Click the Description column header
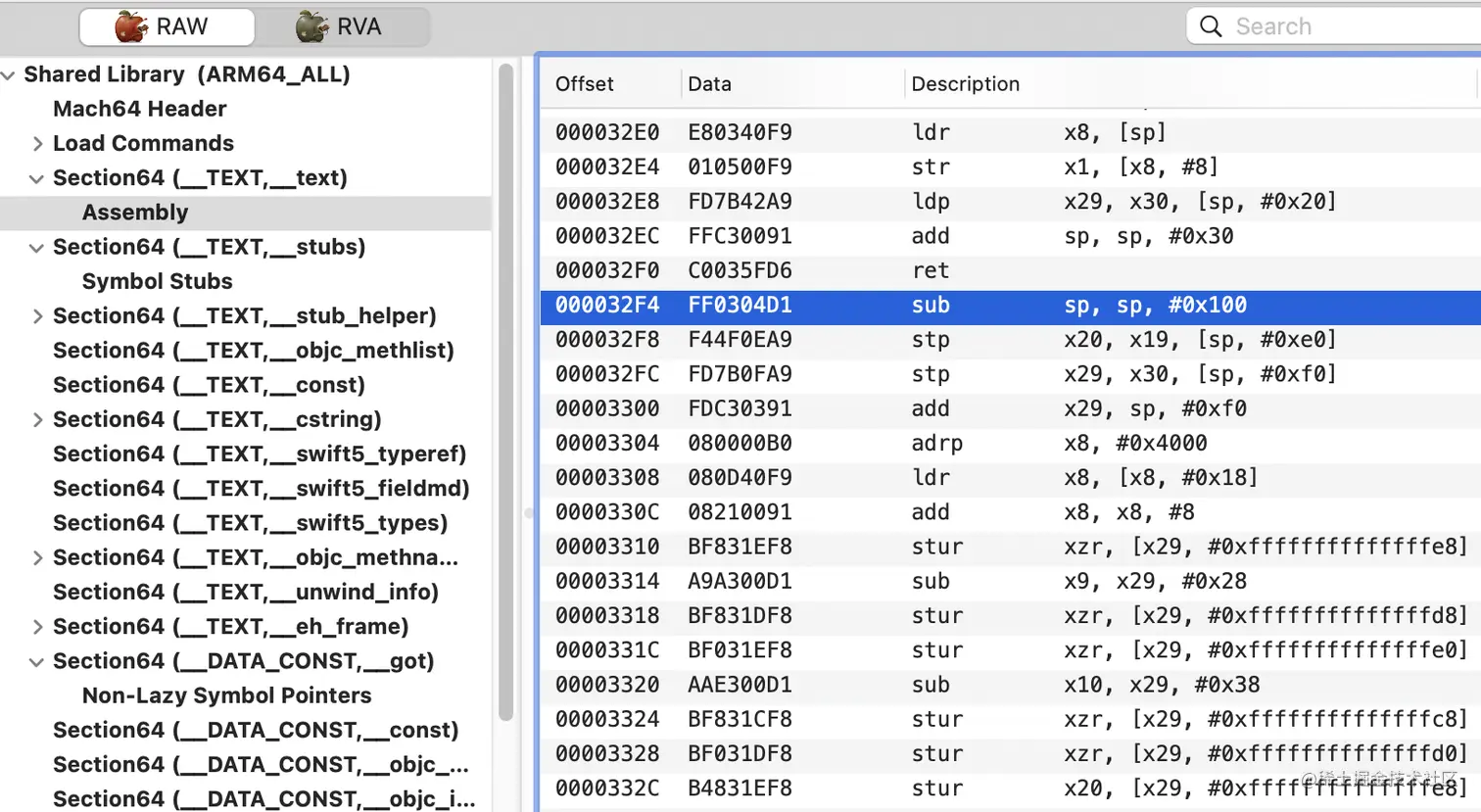The height and width of the screenshot is (812, 1481). pos(966,84)
